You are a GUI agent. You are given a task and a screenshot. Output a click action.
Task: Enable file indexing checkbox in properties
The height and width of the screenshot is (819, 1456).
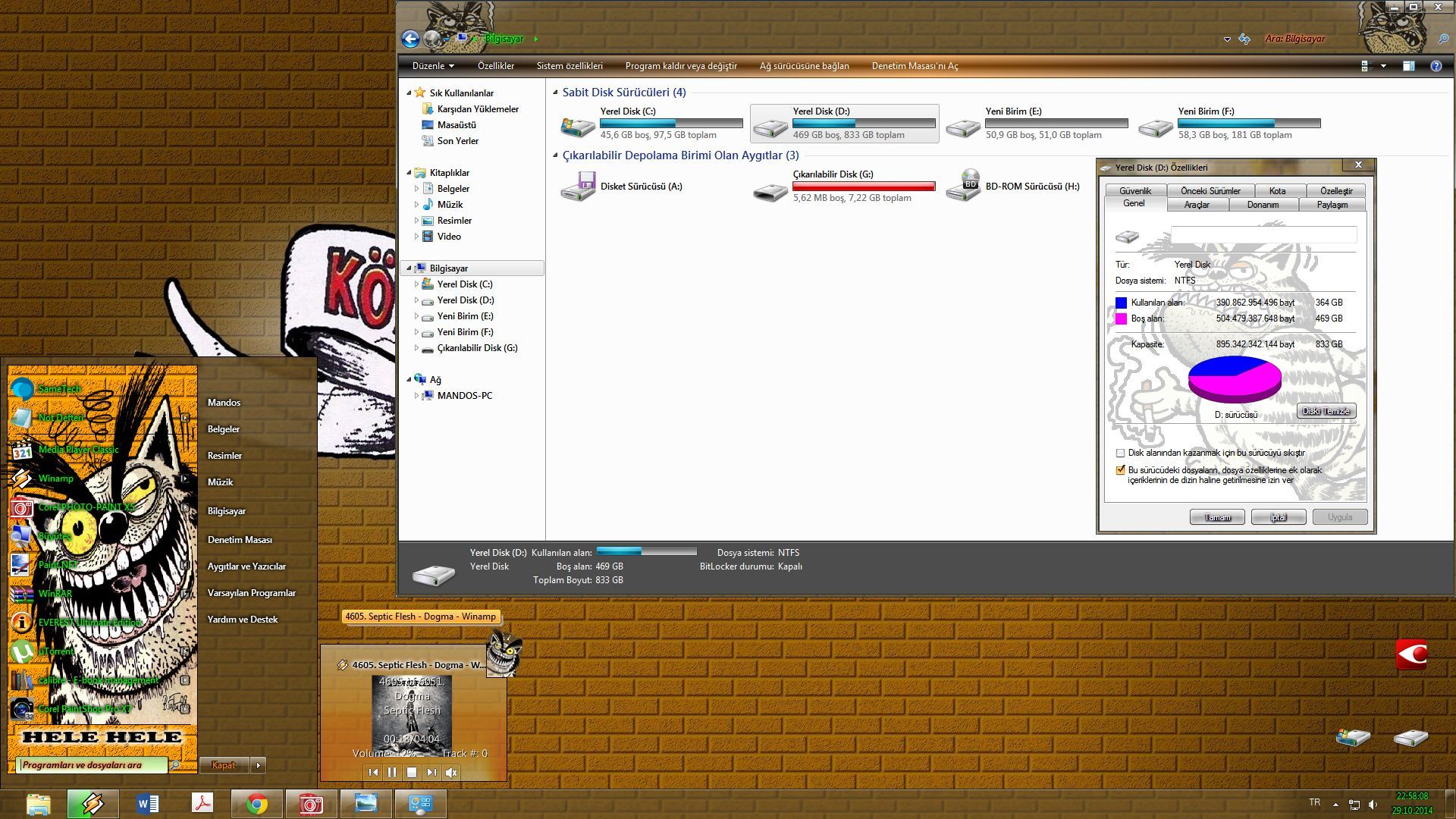point(1120,470)
